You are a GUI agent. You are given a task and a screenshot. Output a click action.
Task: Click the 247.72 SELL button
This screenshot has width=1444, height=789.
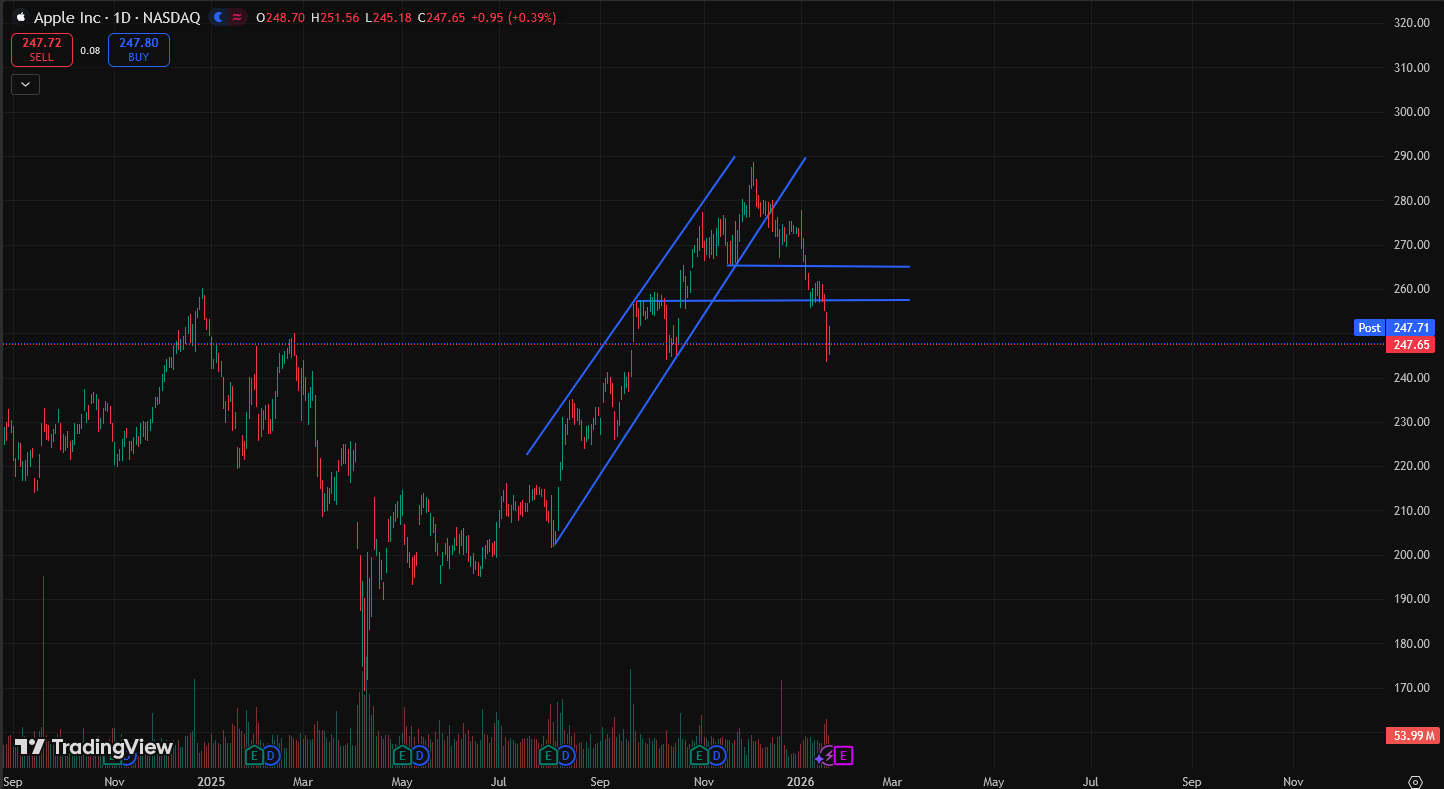[42, 50]
